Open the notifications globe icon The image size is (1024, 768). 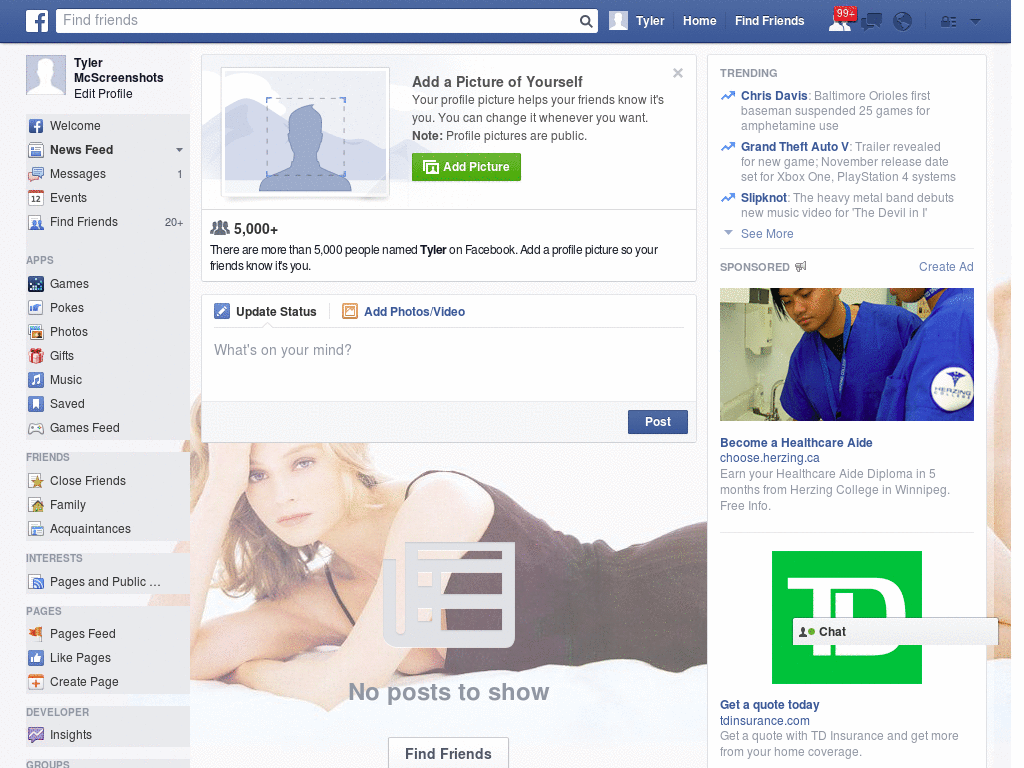[903, 22]
